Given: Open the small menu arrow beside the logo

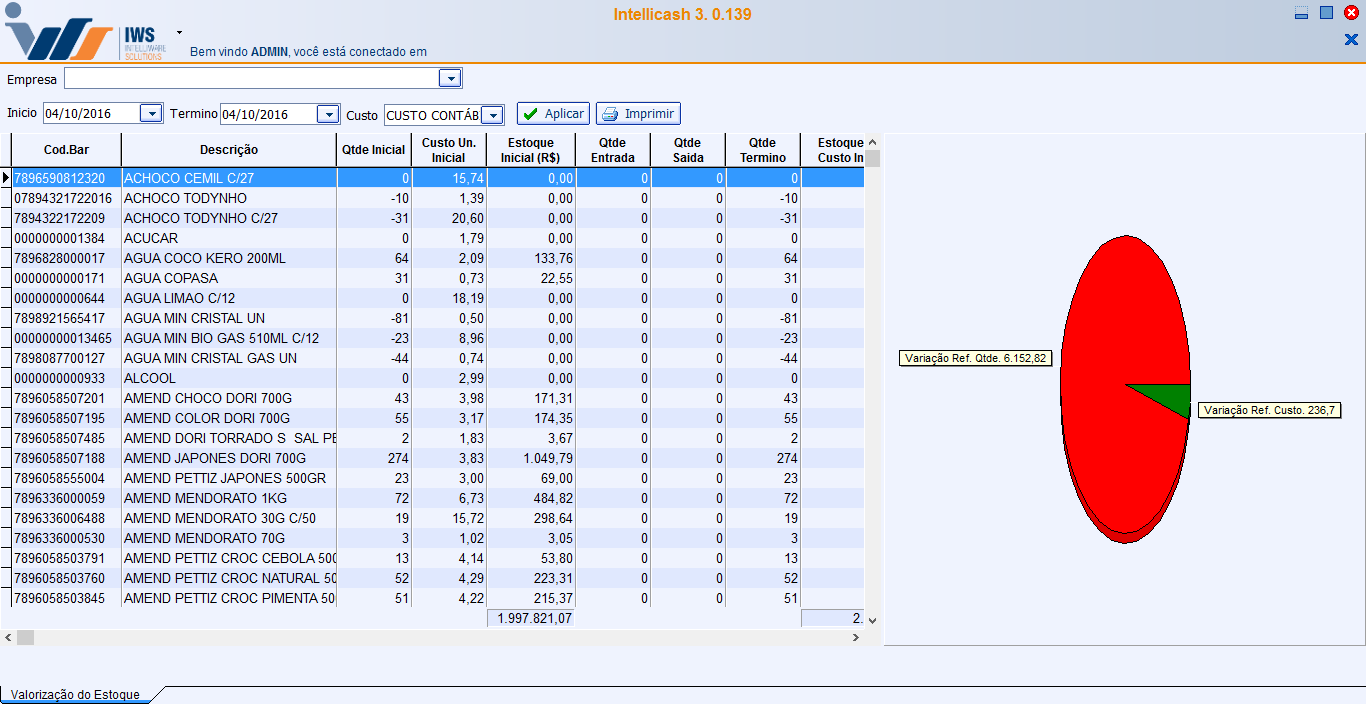Looking at the screenshot, I should pos(180,32).
